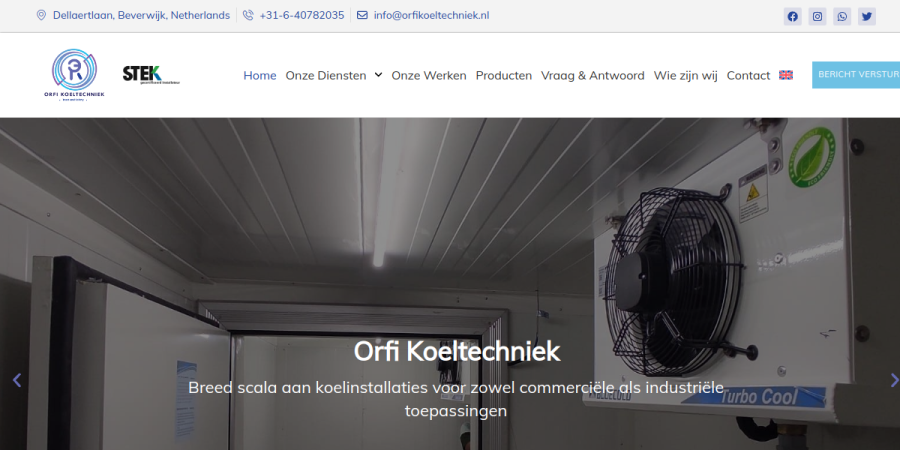Open the Instagram social icon
The image size is (900, 450).
click(817, 16)
